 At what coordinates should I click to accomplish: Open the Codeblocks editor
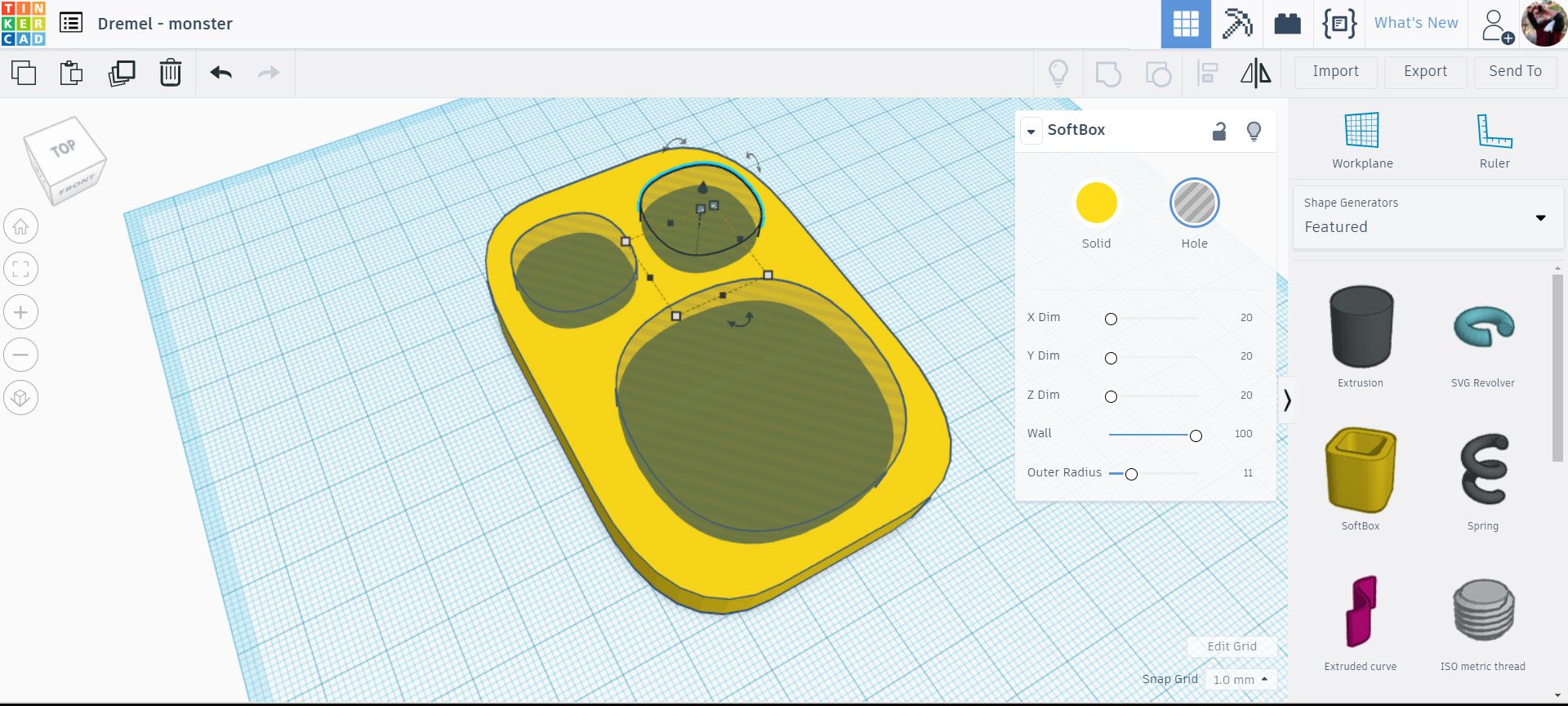pyautogui.click(x=1339, y=24)
